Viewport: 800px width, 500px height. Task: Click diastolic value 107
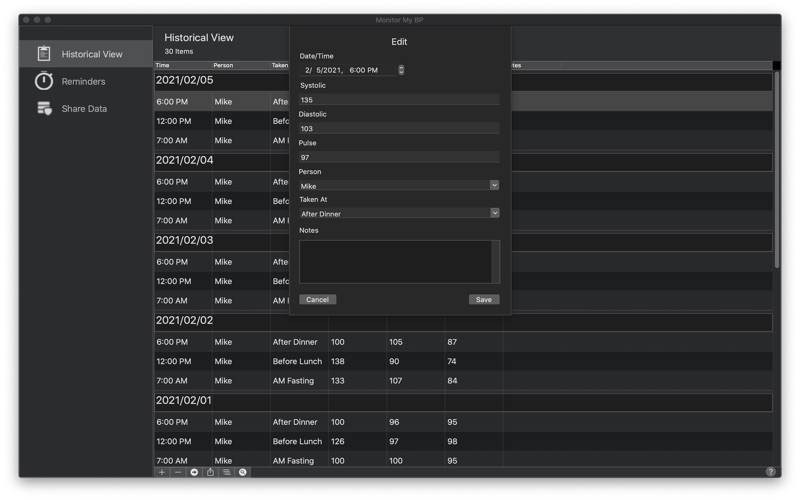pyautogui.click(x=396, y=381)
